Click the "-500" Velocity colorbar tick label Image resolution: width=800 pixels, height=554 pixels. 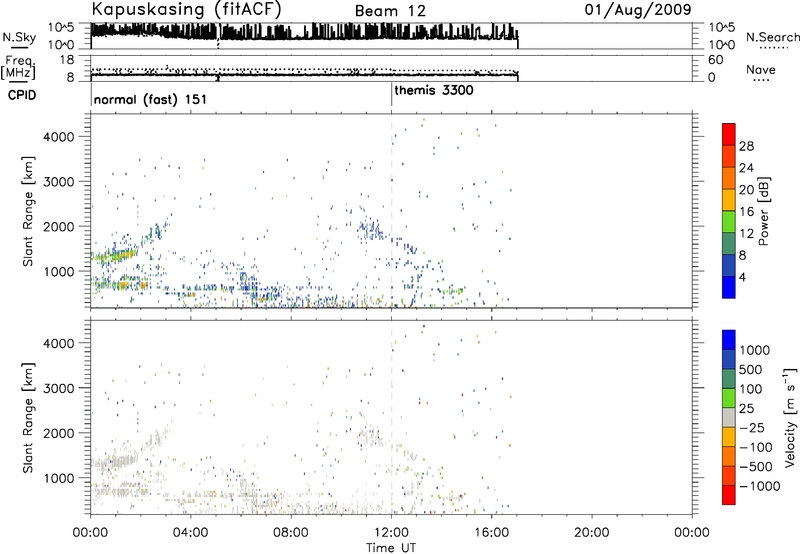[x=756, y=467]
